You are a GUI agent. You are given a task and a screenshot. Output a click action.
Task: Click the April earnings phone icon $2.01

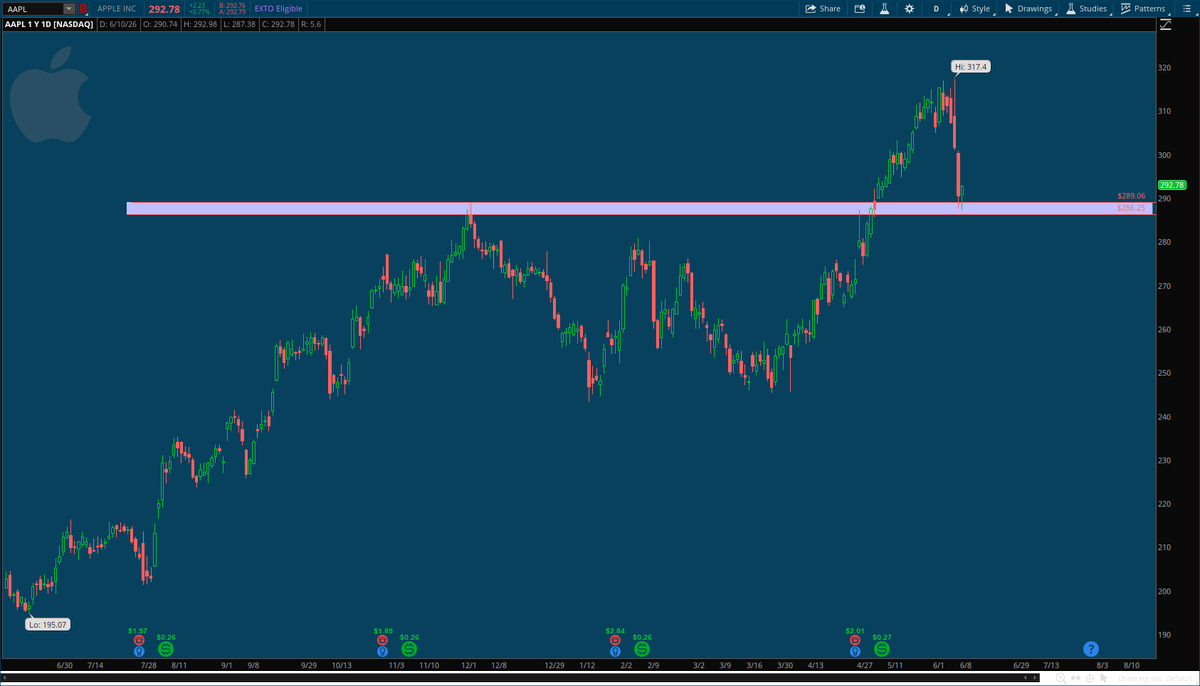coord(855,639)
